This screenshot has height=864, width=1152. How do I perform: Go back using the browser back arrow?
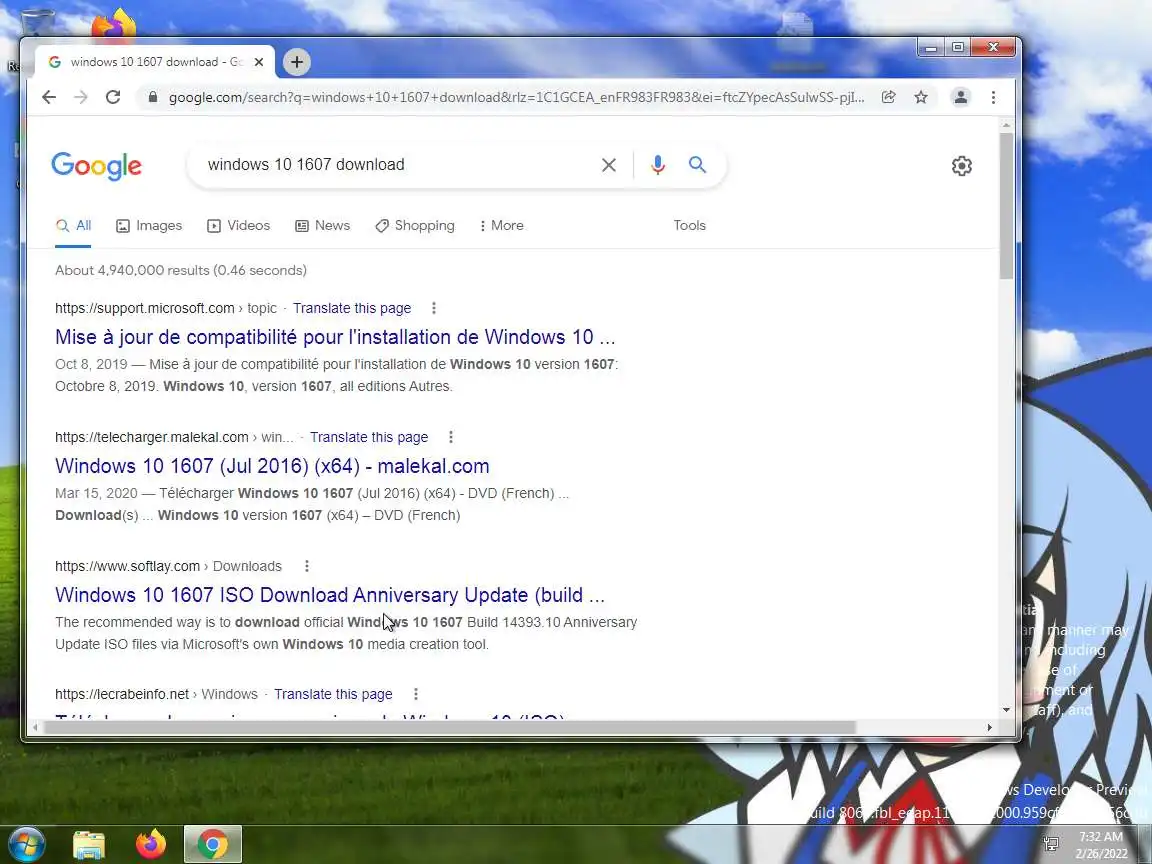coord(48,97)
